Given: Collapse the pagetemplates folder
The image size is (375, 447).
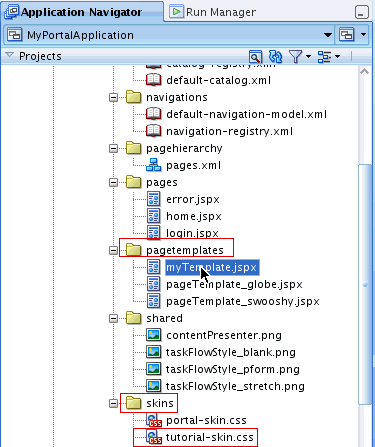Looking at the screenshot, I should (x=113, y=251).
